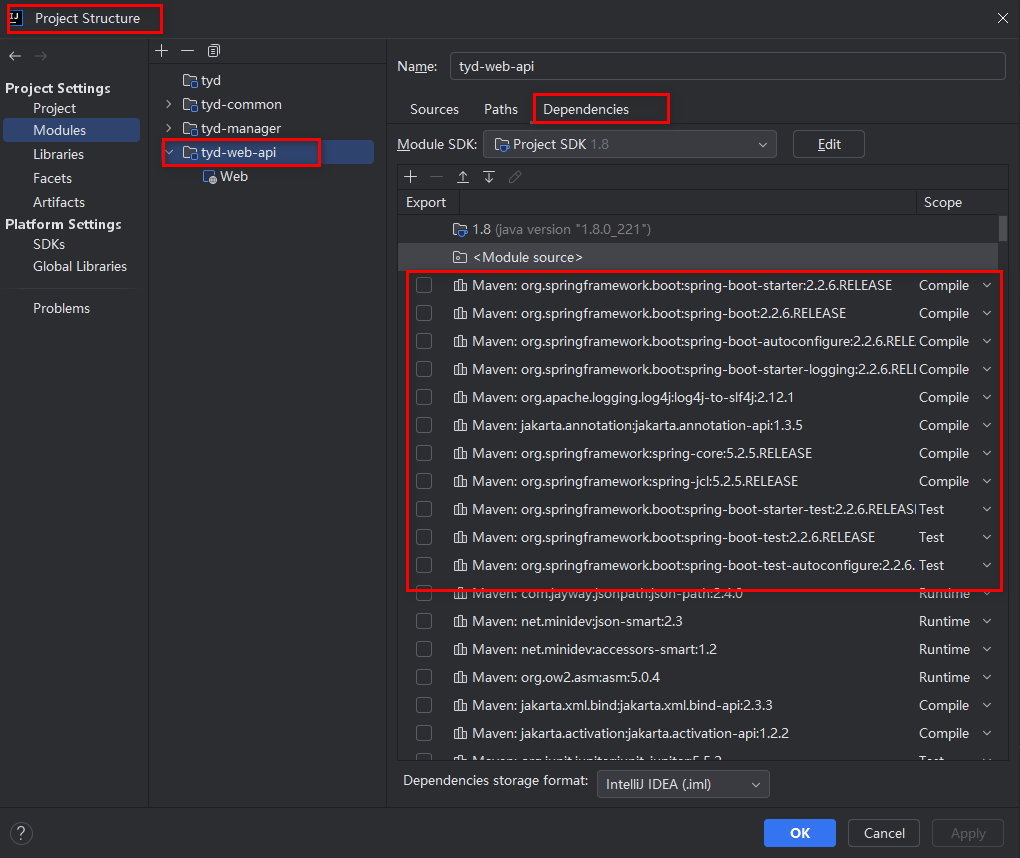This screenshot has height=858, width=1020.
Task: Select the Web facet tree item
Action: [225, 176]
